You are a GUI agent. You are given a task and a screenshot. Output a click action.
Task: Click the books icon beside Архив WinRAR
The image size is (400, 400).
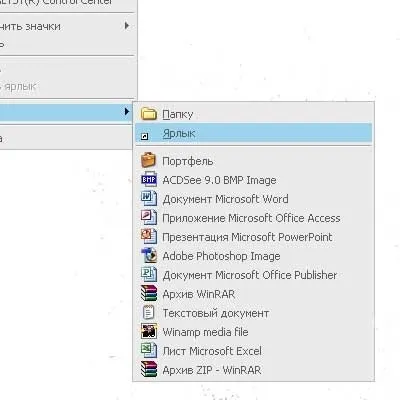pyautogui.click(x=149, y=294)
